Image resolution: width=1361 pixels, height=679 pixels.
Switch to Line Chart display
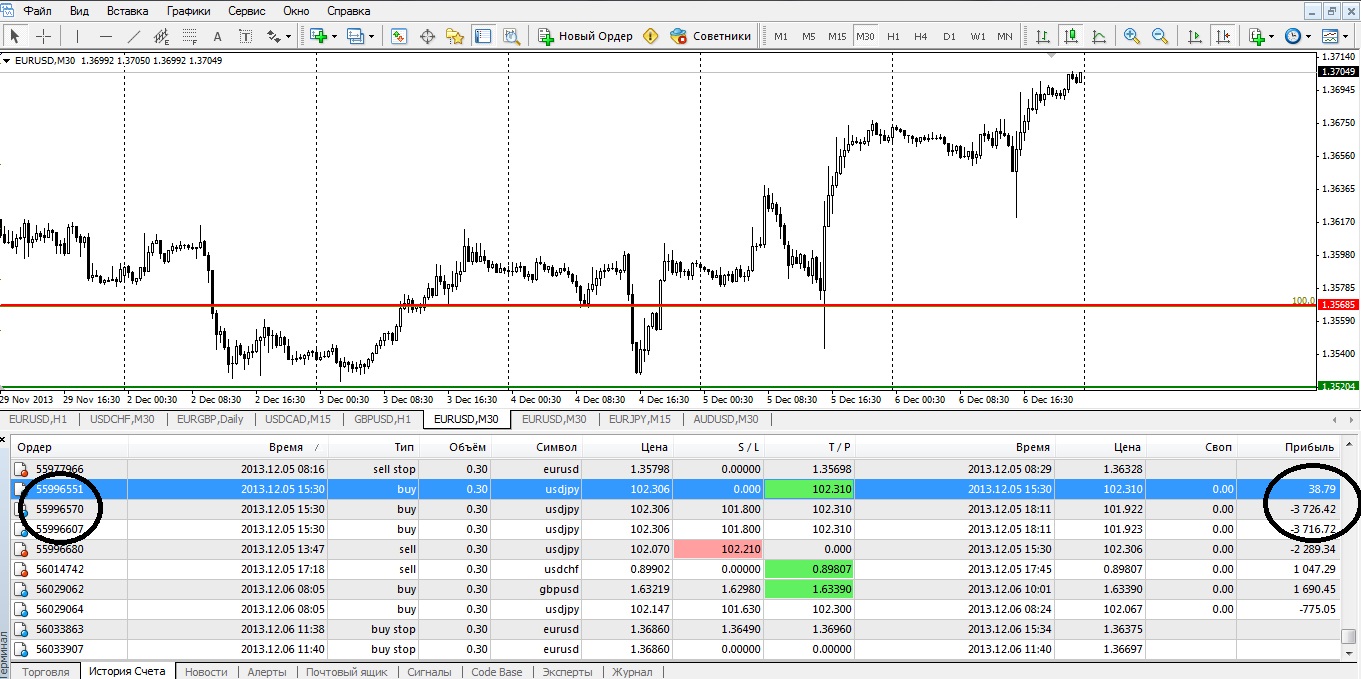1099,36
